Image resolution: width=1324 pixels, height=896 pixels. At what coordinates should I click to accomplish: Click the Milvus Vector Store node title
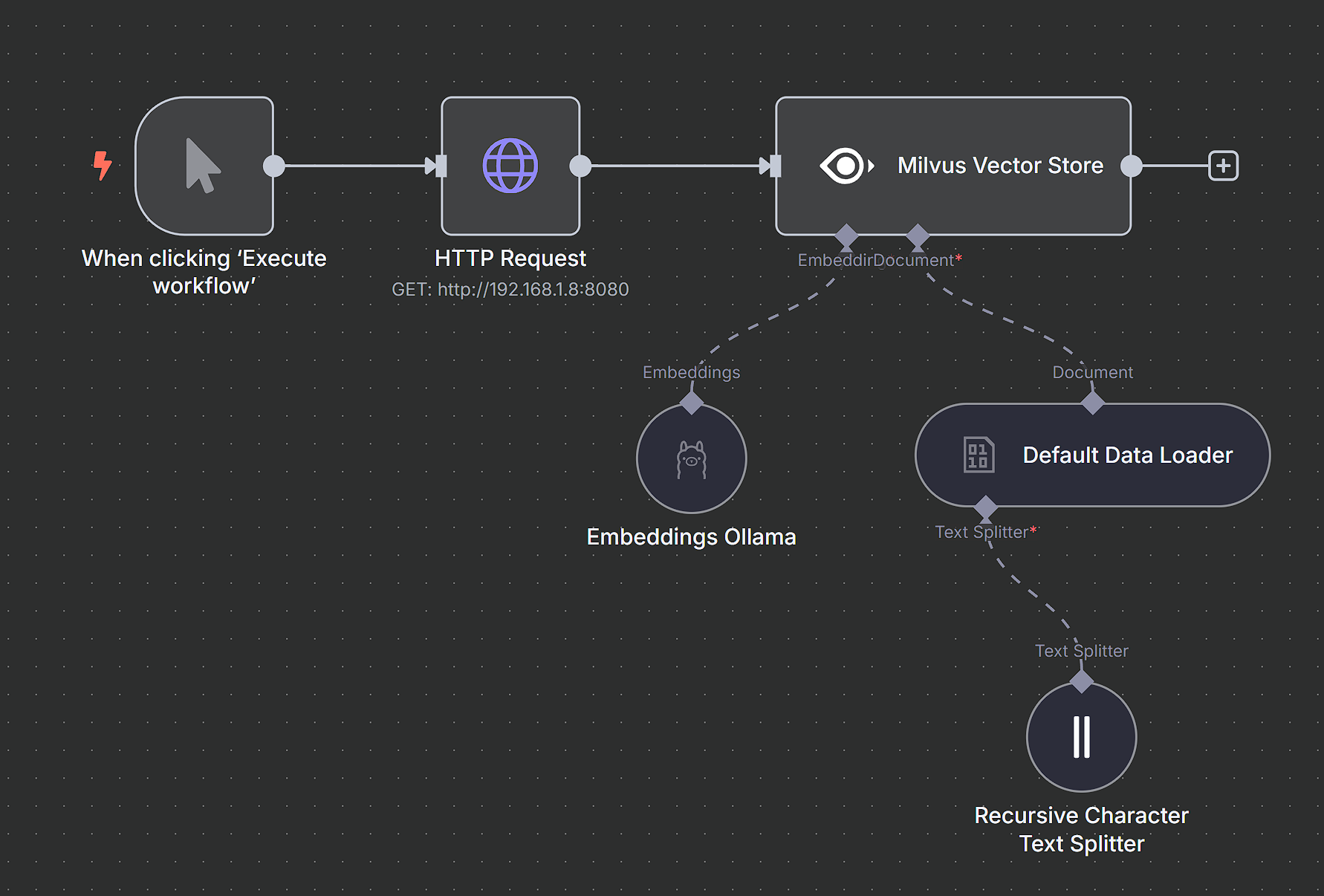[x=1000, y=165]
